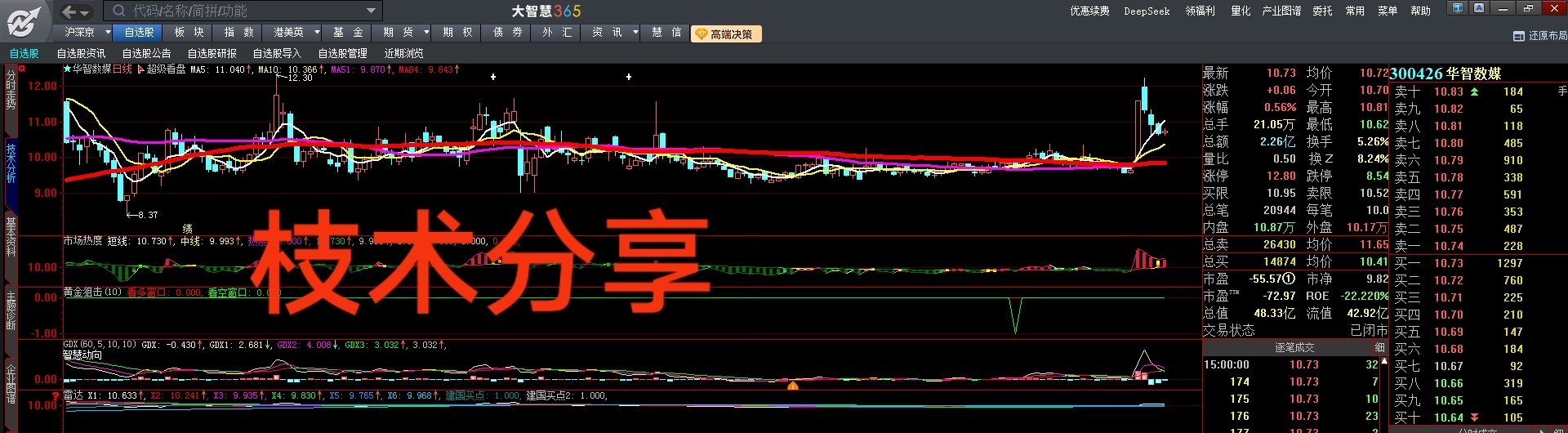Open the 量化 menu
The width and height of the screenshot is (1568, 433).
[x=1241, y=11]
